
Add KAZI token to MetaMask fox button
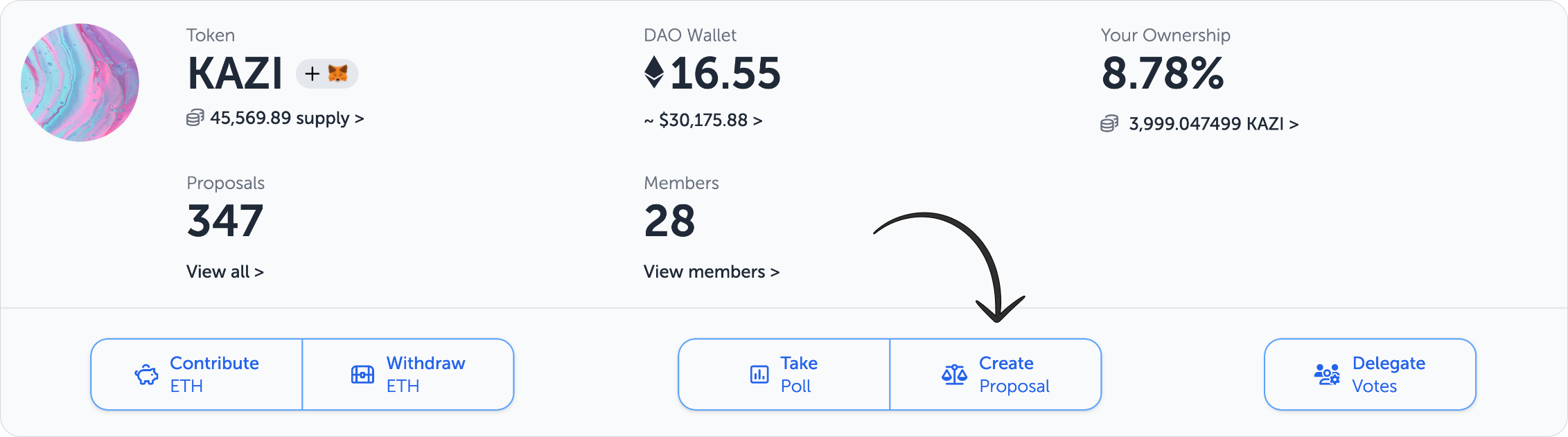coord(327,73)
